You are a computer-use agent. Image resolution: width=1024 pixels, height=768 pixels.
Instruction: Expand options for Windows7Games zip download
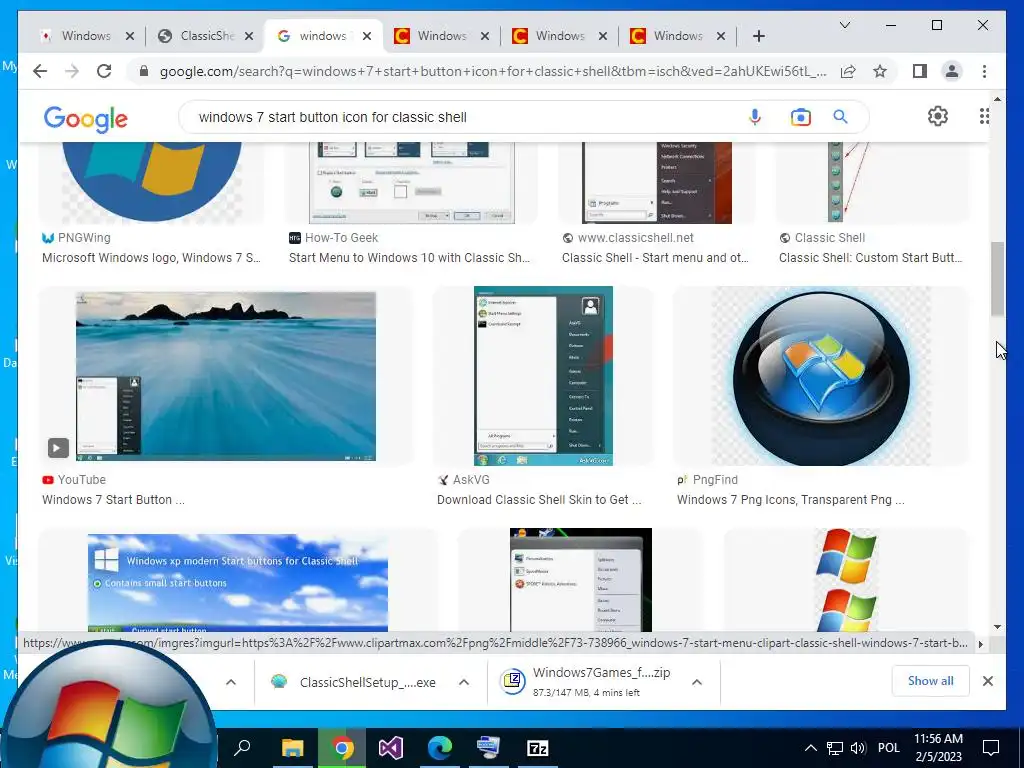[x=697, y=682]
